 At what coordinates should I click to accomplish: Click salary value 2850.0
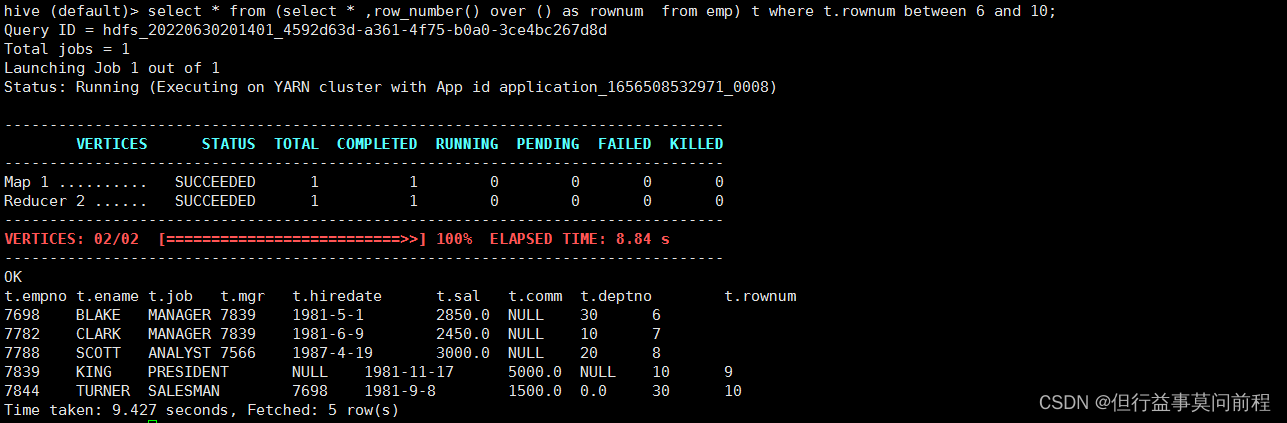coord(463,315)
